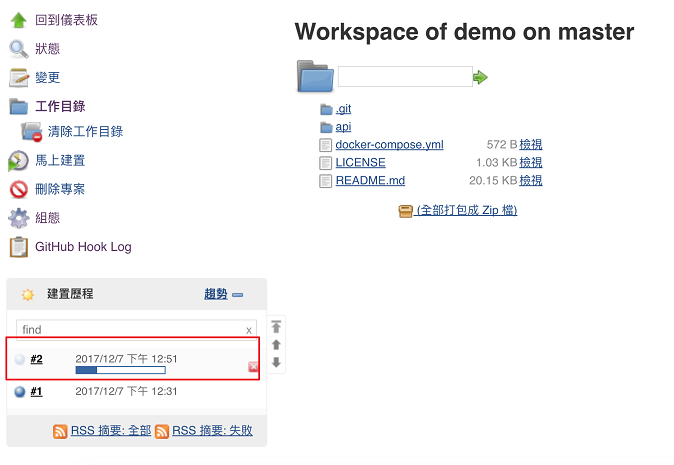Click the notepad 變更 changes icon

point(18,77)
